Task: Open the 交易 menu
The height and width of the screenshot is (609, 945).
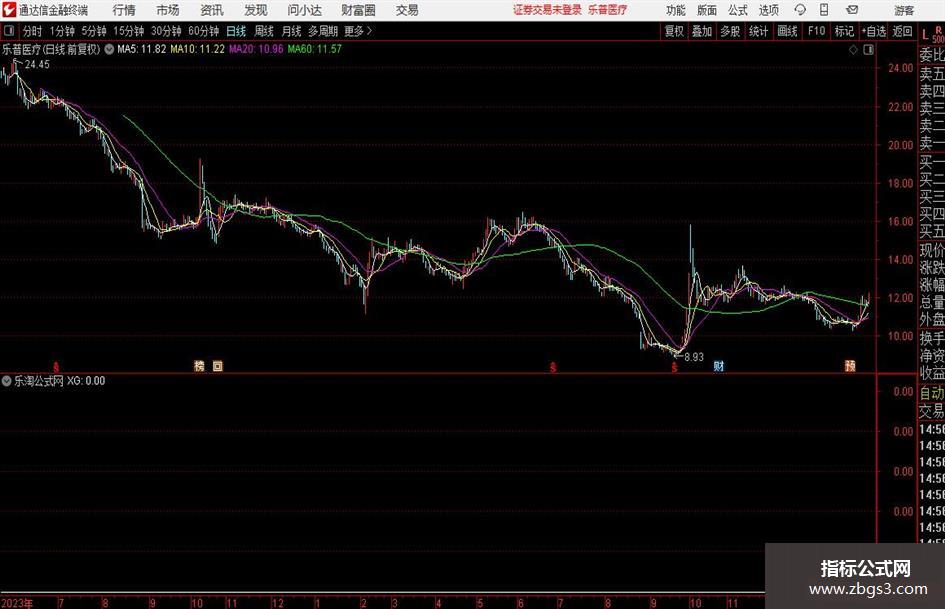Action: click(407, 10)
